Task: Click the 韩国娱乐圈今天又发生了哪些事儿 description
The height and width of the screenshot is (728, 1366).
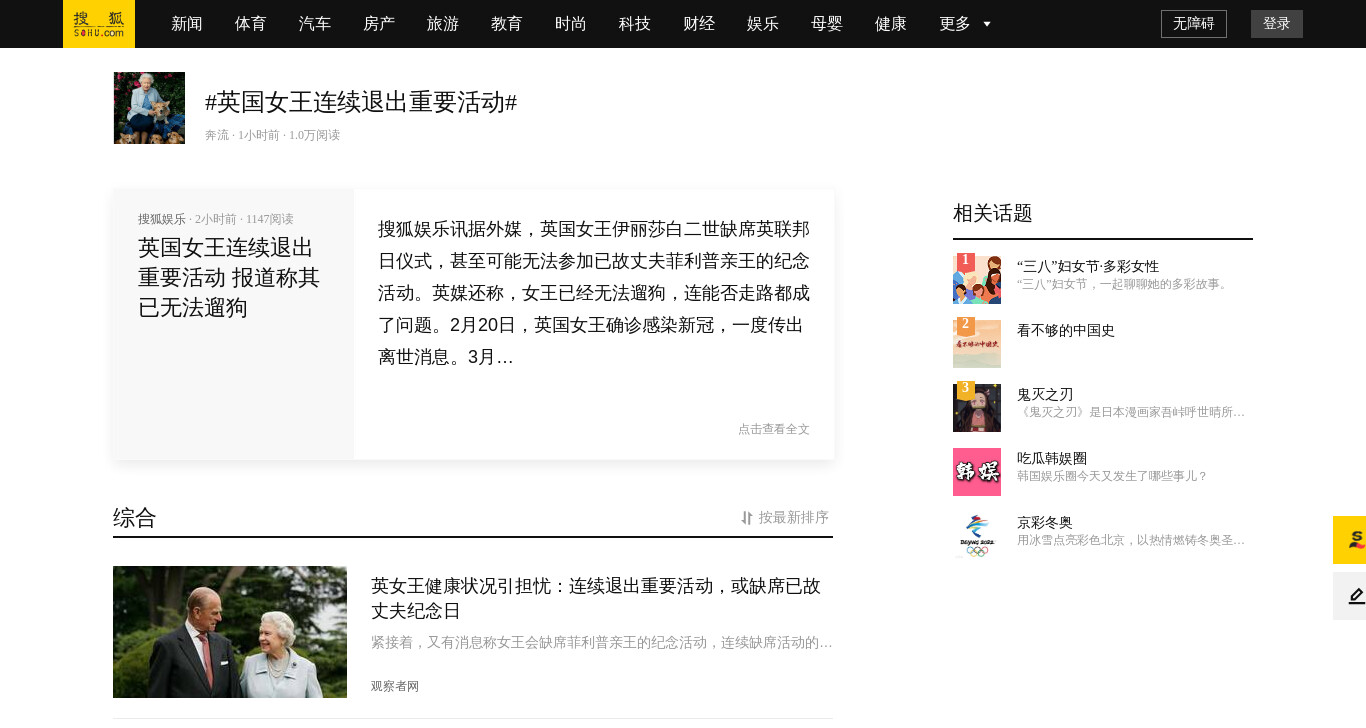Action: (1112, 476)
